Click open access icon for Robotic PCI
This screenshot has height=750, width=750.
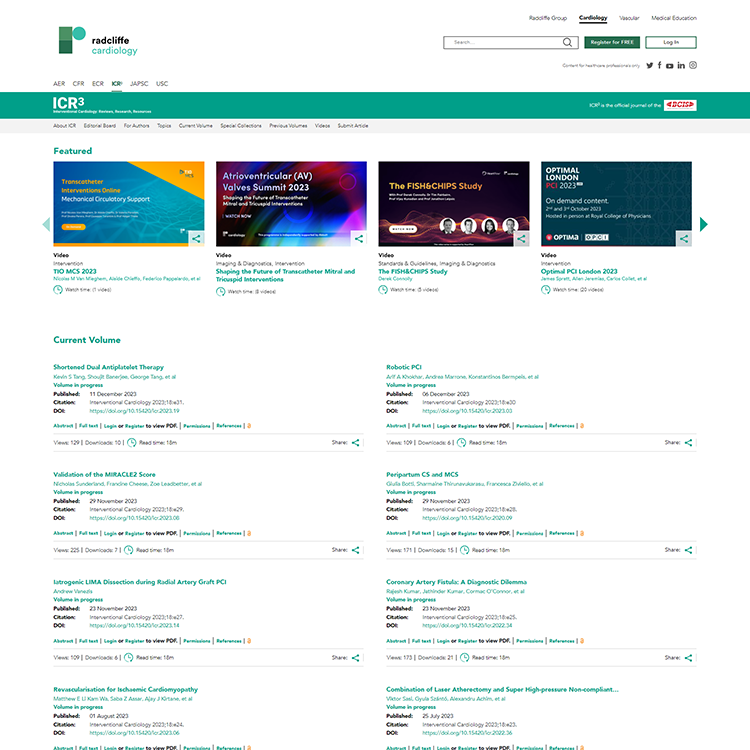point(582,426)
